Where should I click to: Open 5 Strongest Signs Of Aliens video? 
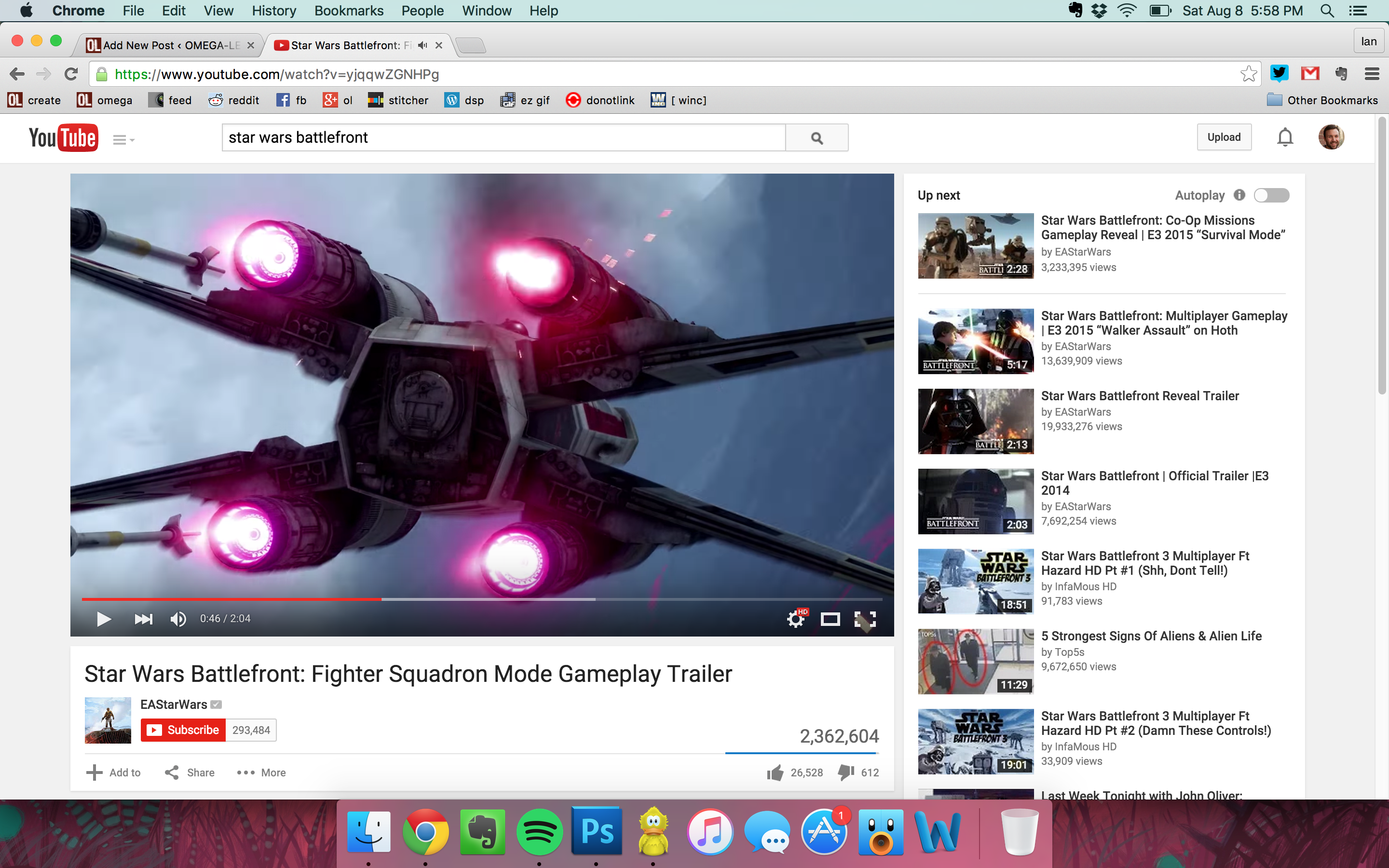[x=1151, y=636]
